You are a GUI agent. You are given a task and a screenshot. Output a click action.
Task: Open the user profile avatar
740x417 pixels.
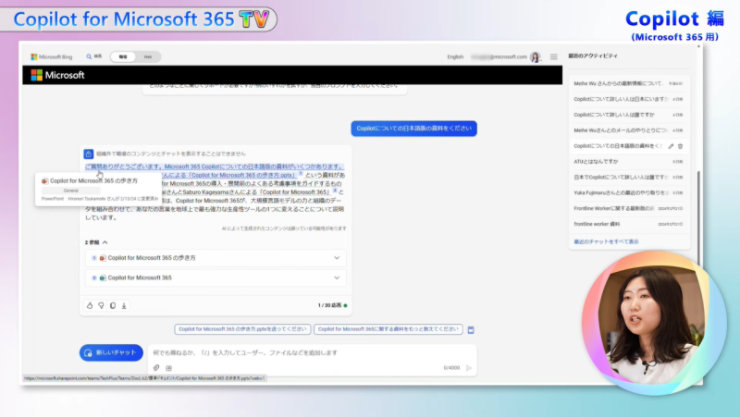pos(535,57)
